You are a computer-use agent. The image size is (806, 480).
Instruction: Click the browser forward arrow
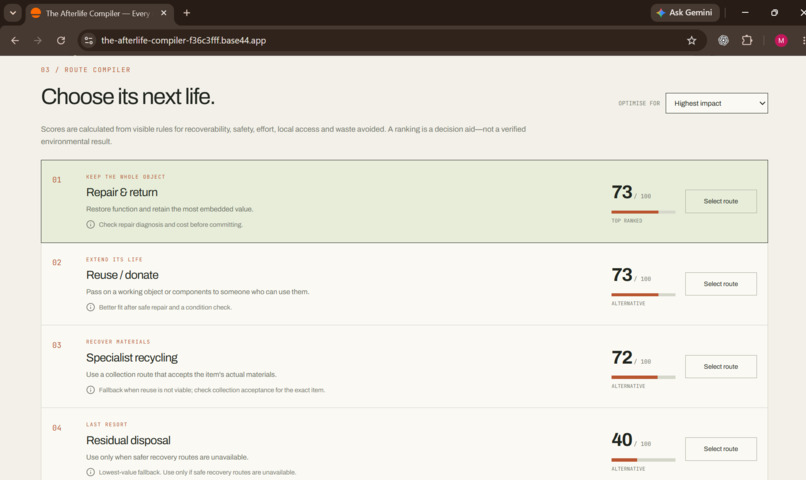pos(38,40)
